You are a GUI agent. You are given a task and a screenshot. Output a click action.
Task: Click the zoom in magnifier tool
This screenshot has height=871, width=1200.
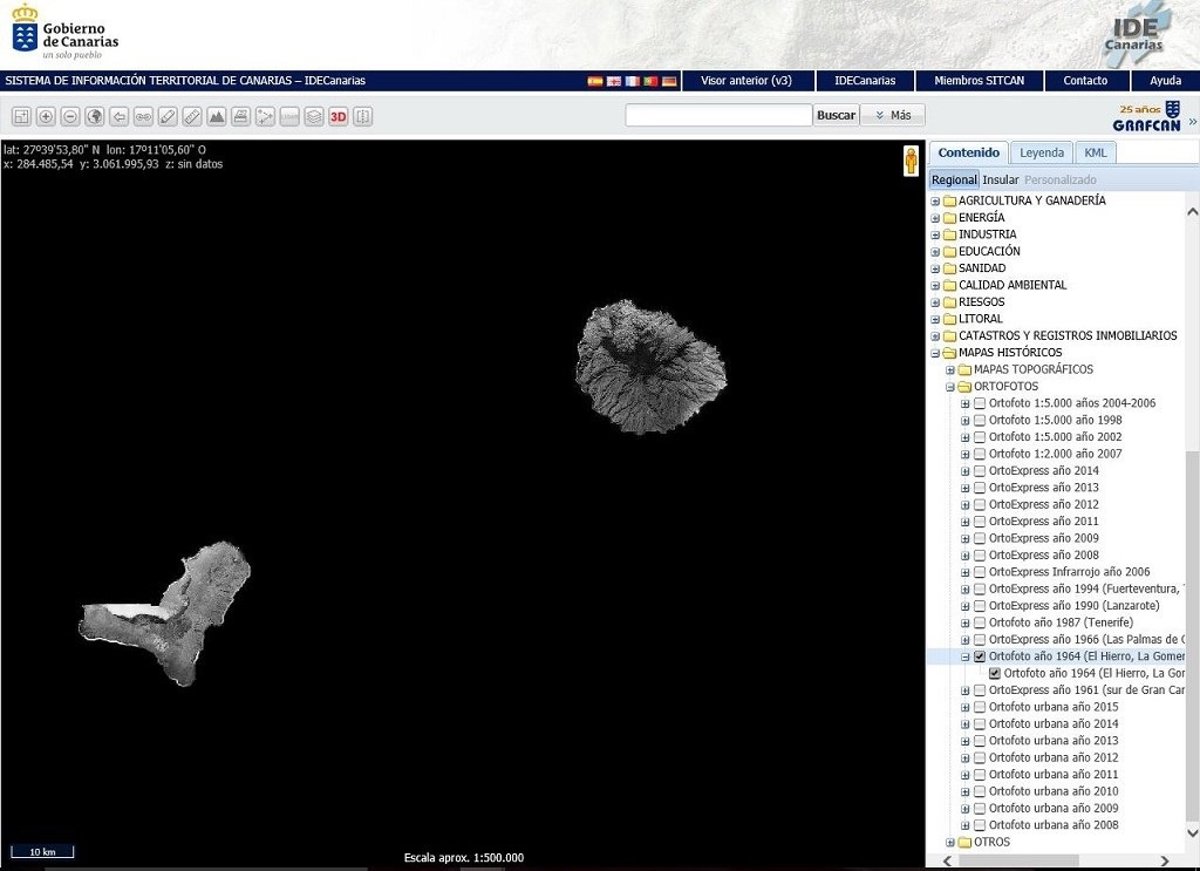(46, 117)
